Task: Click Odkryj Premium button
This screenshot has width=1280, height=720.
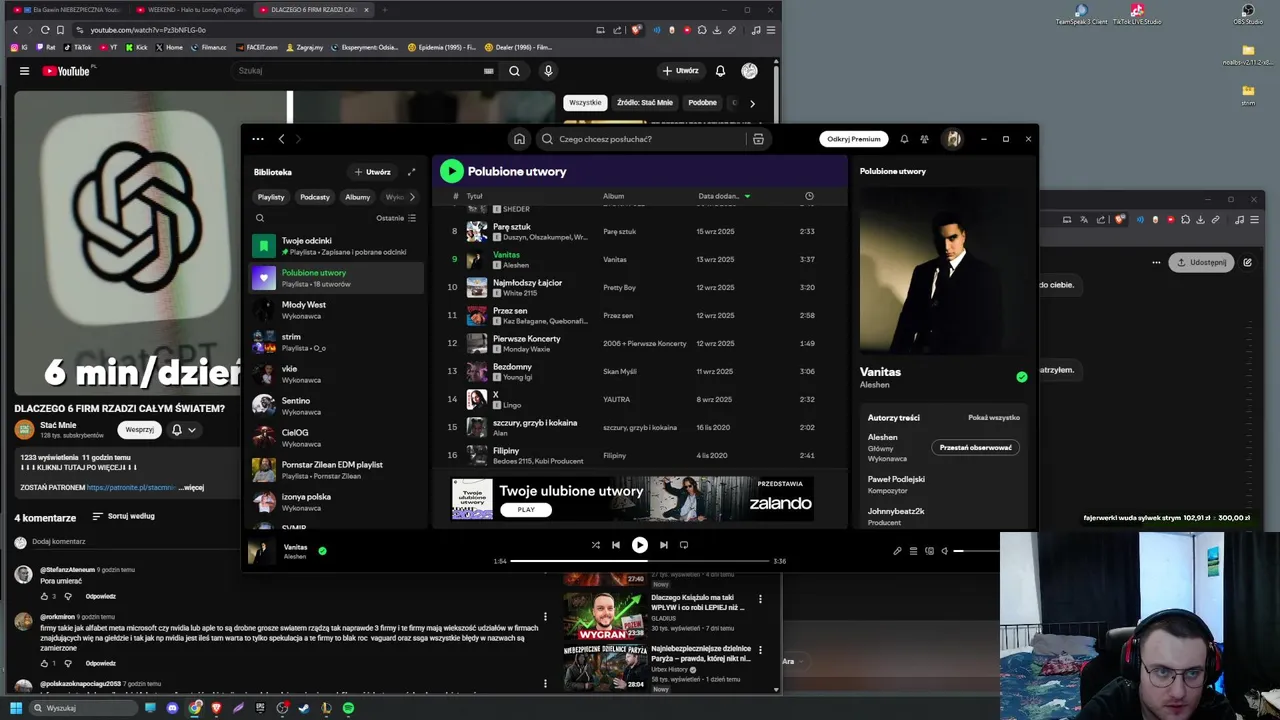Action: [854, 139]
